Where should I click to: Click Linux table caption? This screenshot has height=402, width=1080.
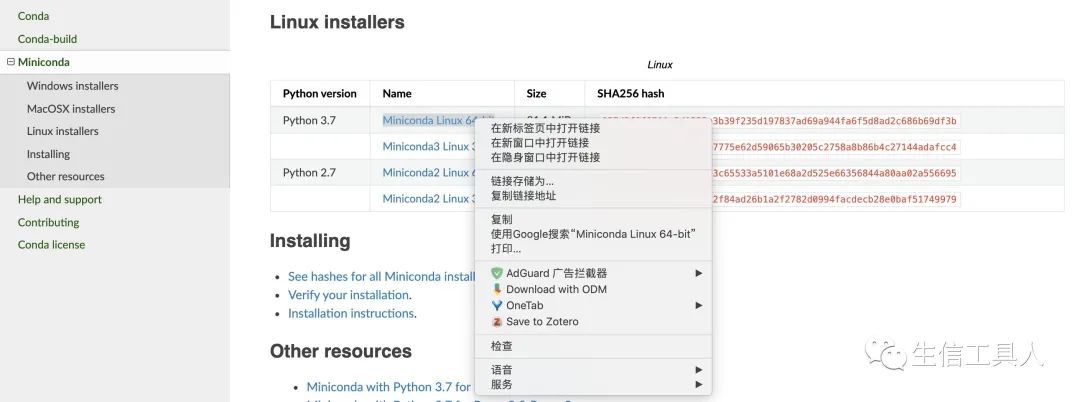(x=660, y=65)
